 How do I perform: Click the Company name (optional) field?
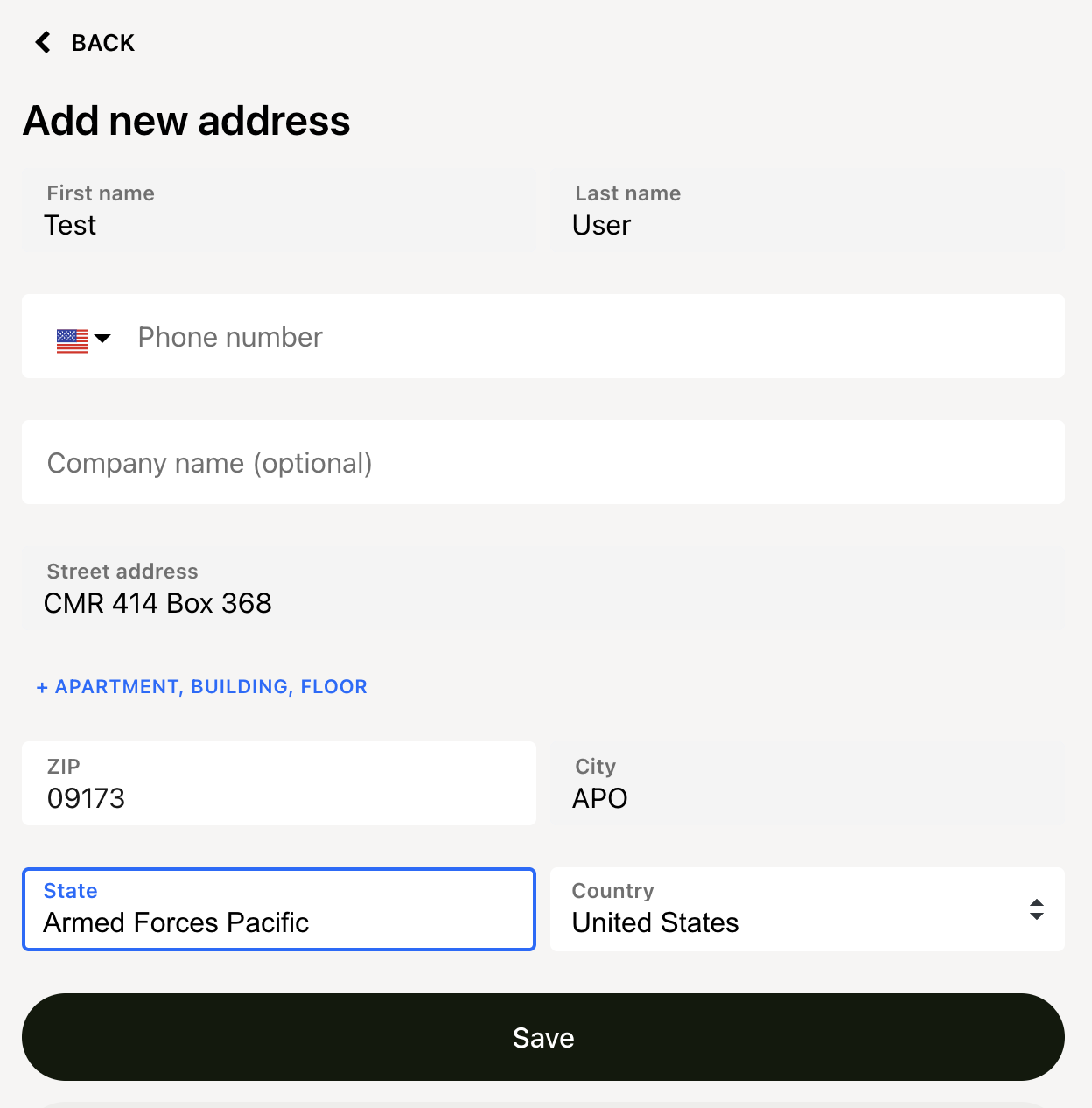543,462
